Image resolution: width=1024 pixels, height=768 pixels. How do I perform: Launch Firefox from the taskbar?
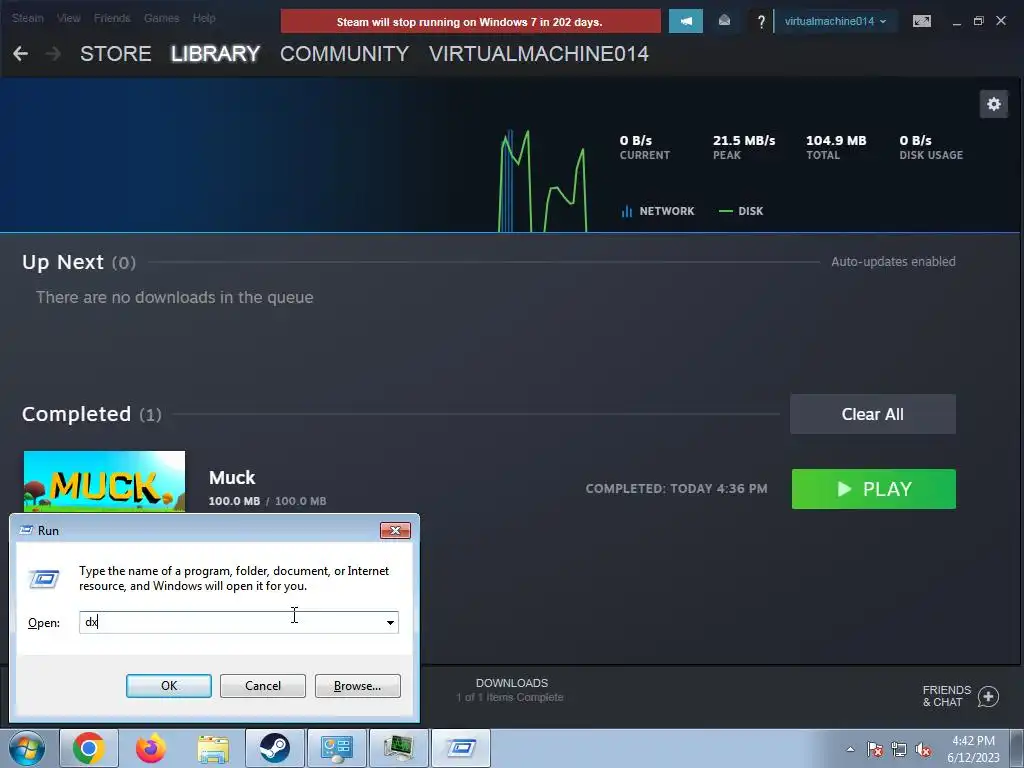click(x=151, y=748)
